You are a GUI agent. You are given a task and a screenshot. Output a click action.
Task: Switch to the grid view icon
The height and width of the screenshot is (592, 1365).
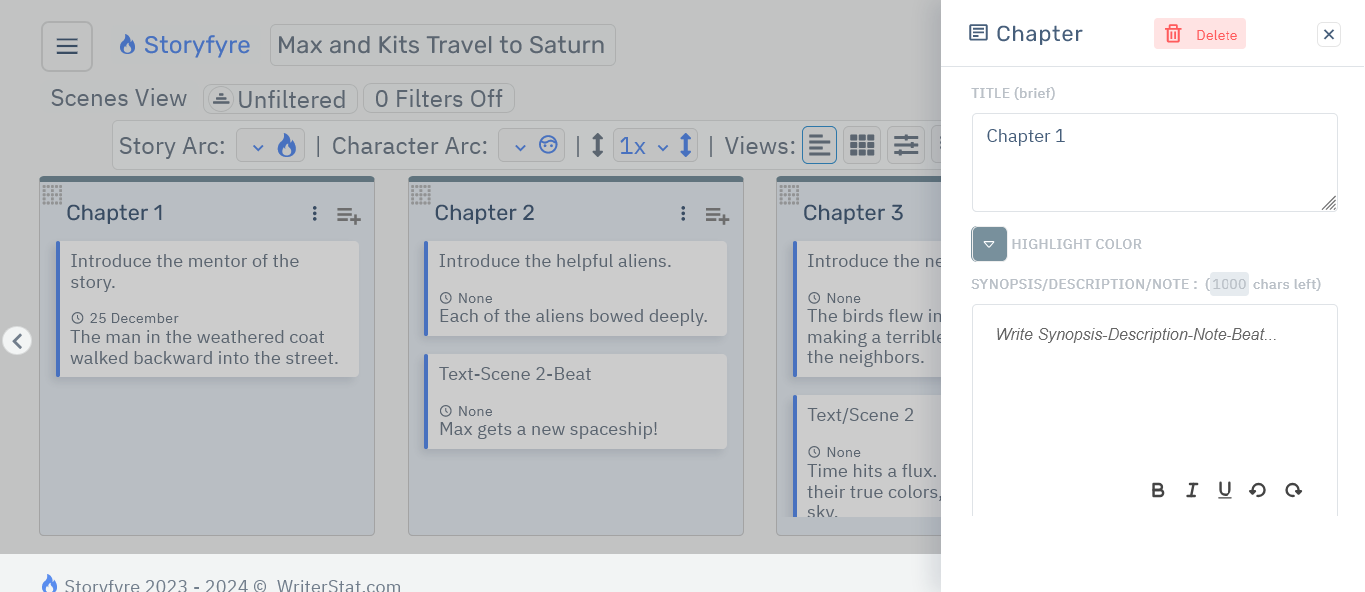point(861,145)
